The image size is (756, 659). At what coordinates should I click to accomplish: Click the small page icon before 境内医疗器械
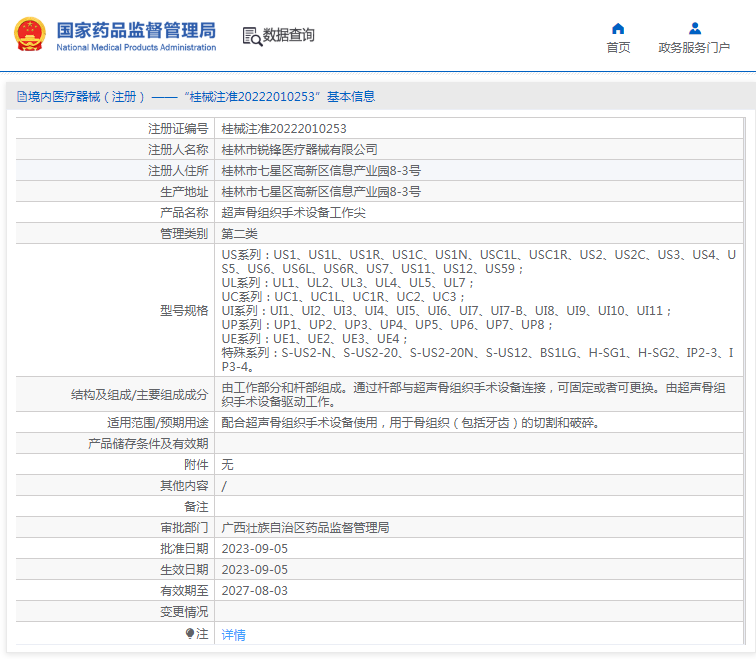tap(21, 97)
